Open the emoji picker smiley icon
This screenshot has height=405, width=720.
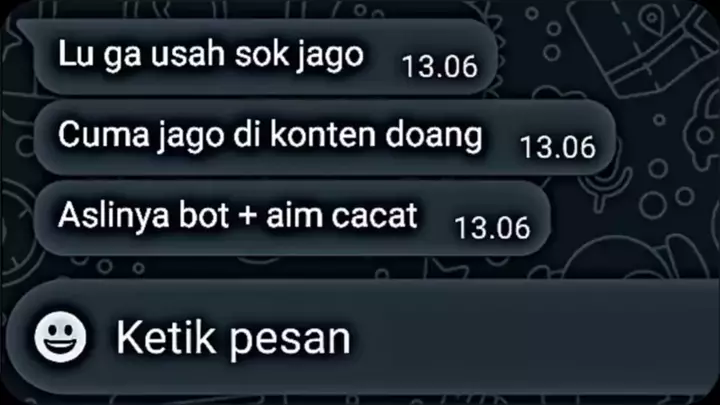coord(60,337)
